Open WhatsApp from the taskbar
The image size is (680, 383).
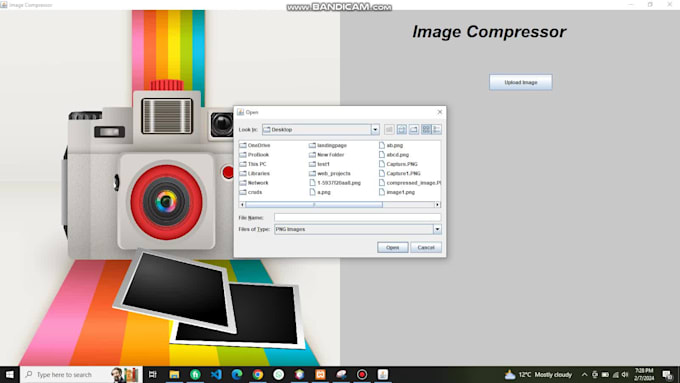[278, 374]
